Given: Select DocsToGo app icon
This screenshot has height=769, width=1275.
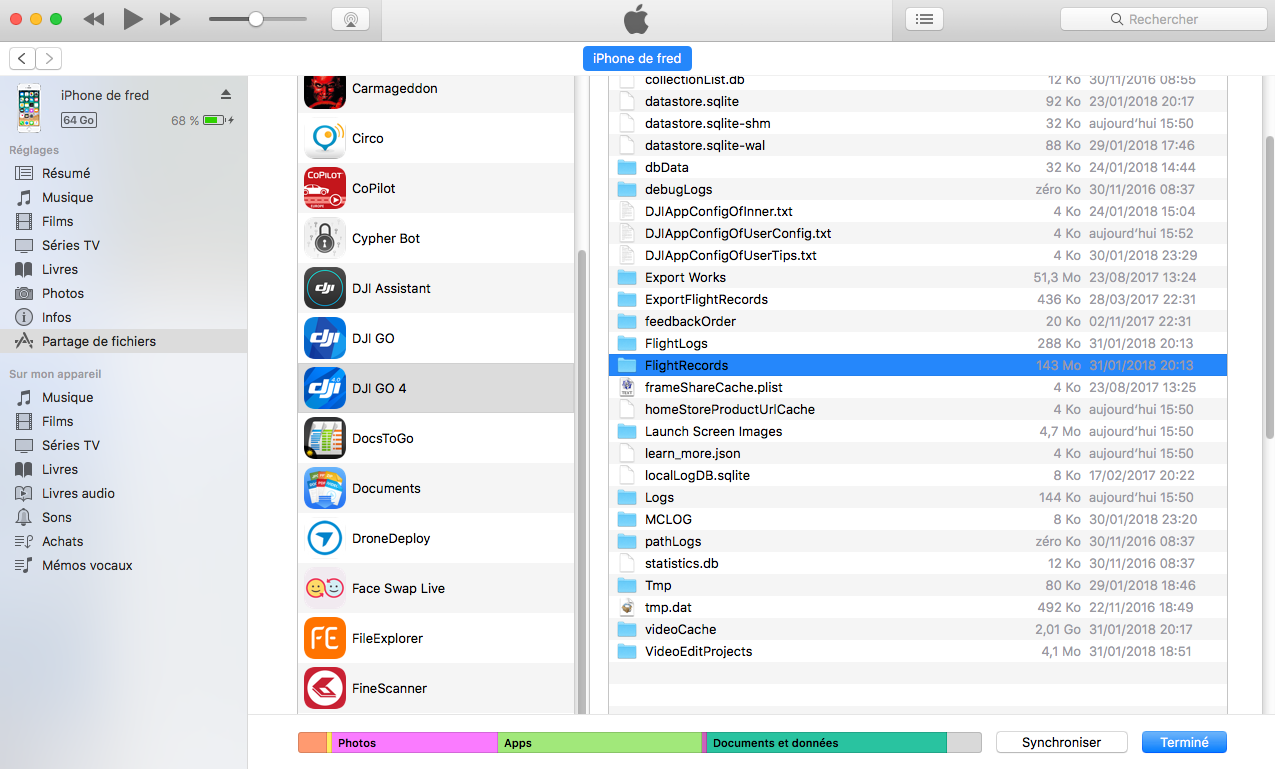Looking at the screenshot, I should pos(325,438).
